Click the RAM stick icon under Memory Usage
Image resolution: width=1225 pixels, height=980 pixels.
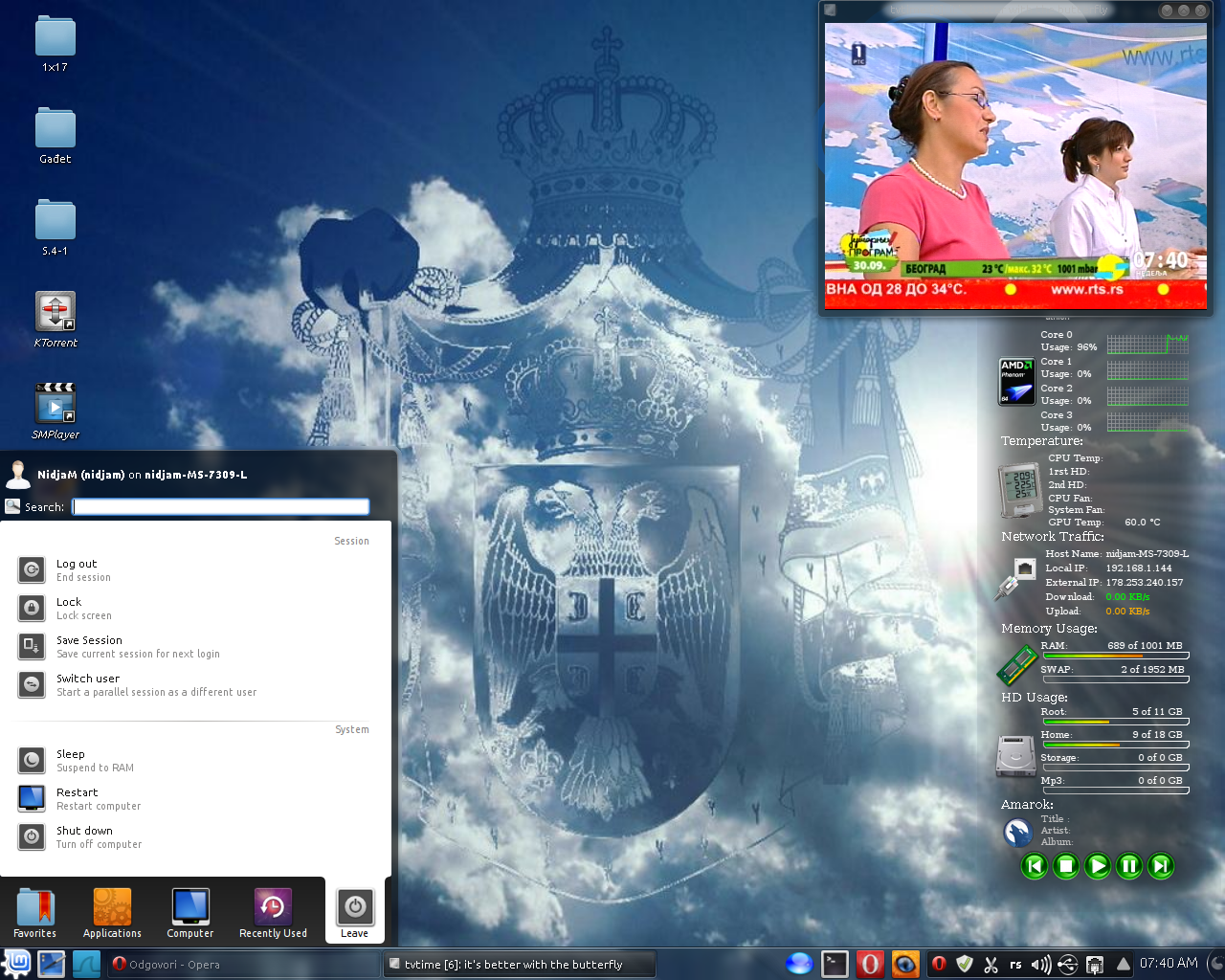[1017, 663]
